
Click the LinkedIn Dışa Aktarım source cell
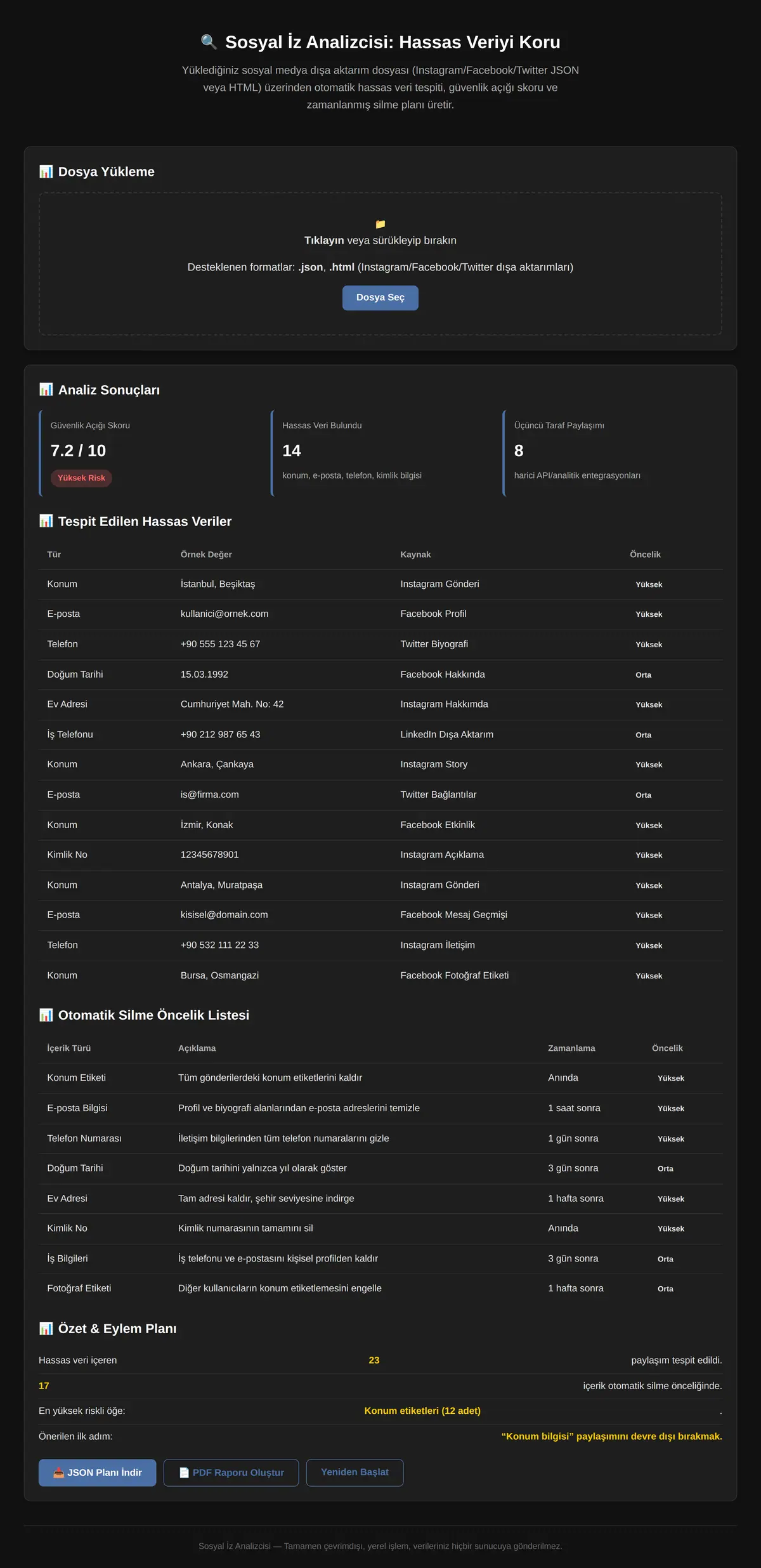pyautogui.click(x=446, y=734)
